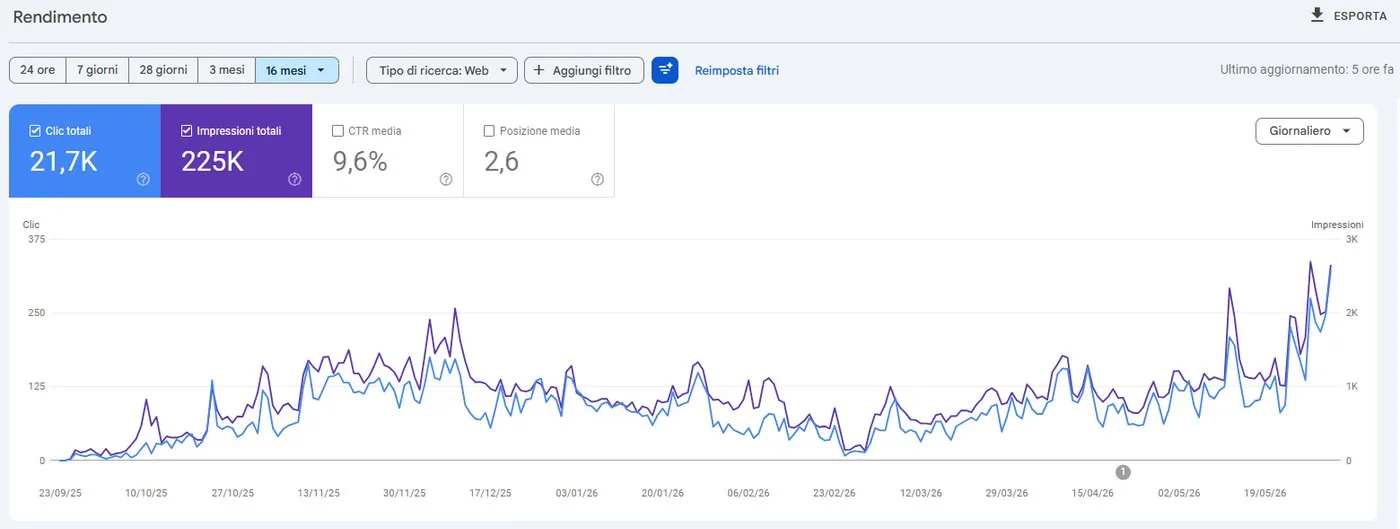
Task: Click the 225K total impressions value
Action: coord(213,162)
